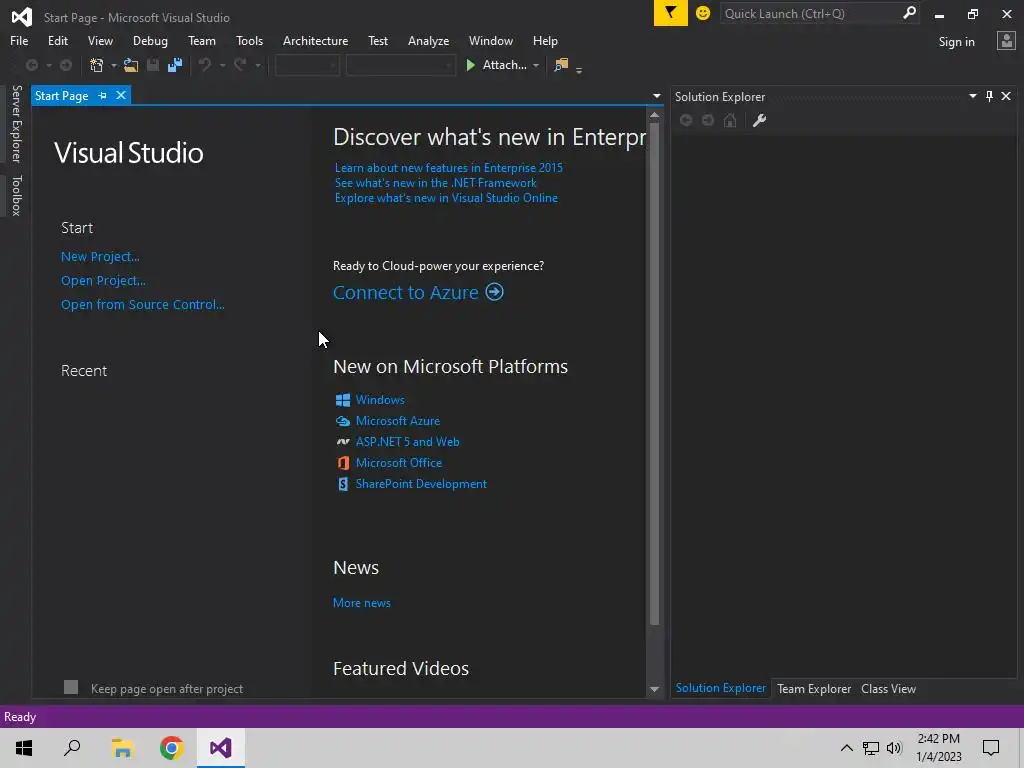The height and width of the screenshot is (768, 1024).
Task: Click the Microsoft Azure cloud icon
Action: (x=343, y=421)
